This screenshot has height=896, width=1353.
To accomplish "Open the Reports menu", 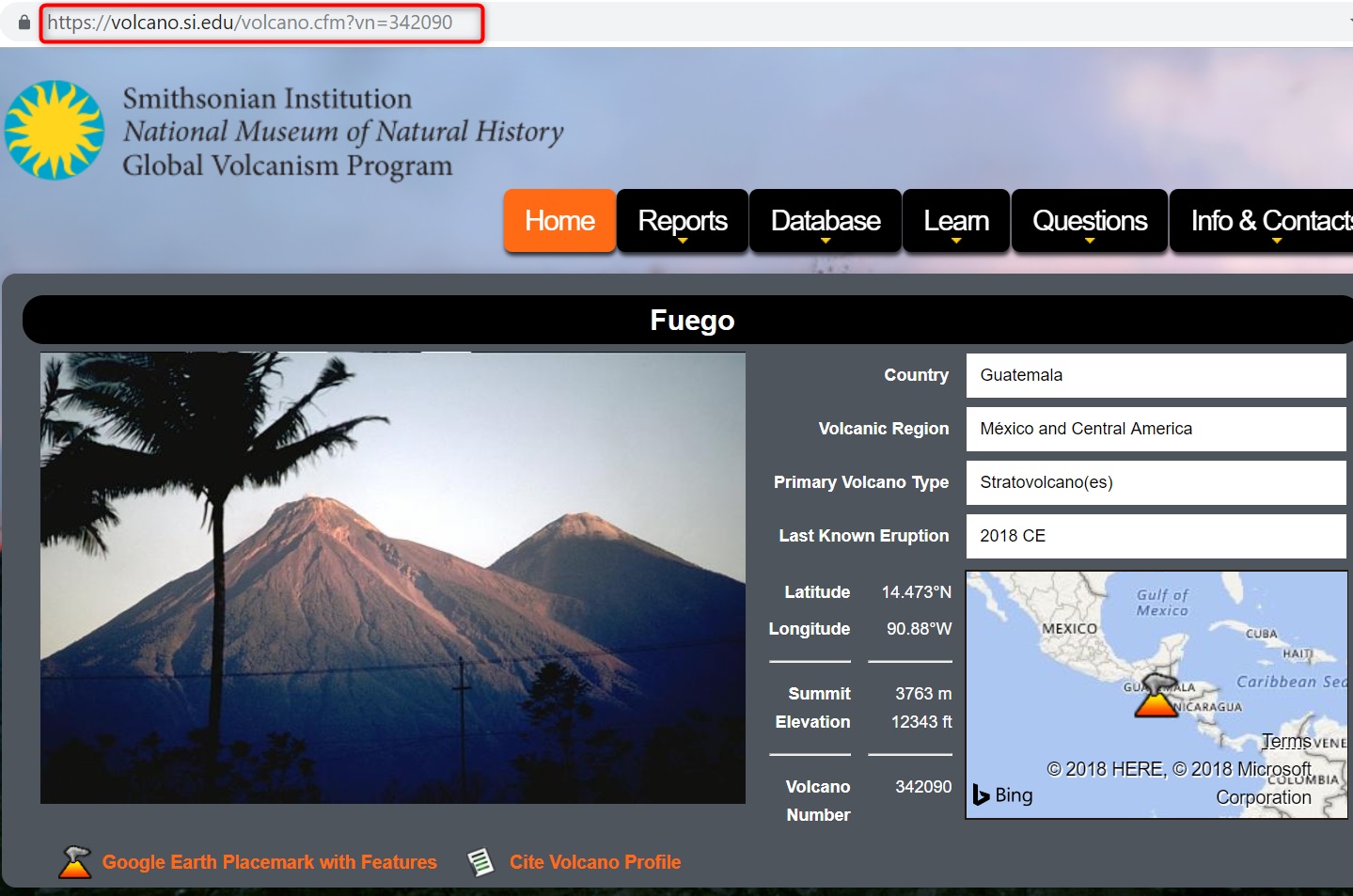I will pyautogui.click(x=682, y=220).
